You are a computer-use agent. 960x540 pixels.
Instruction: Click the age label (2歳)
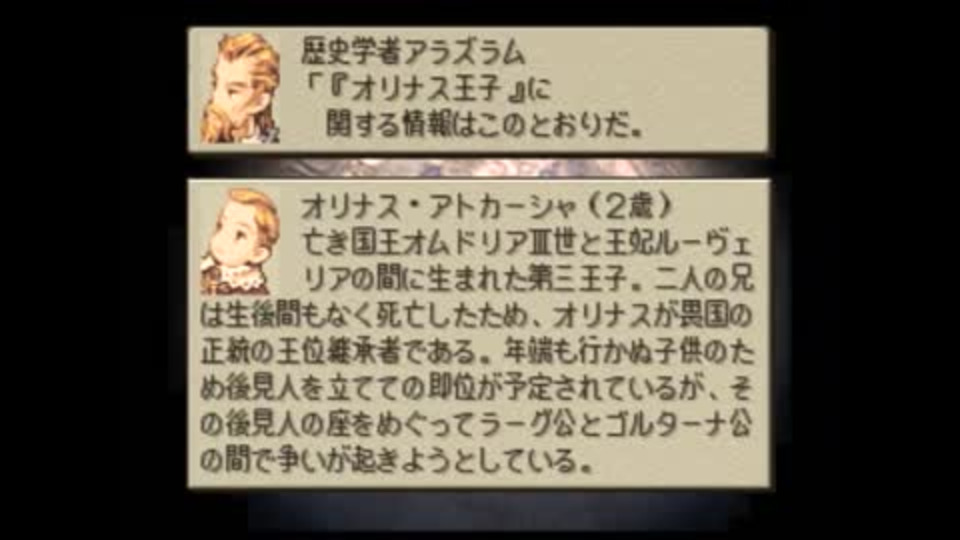pyautogui.click(x=630, y=208)
